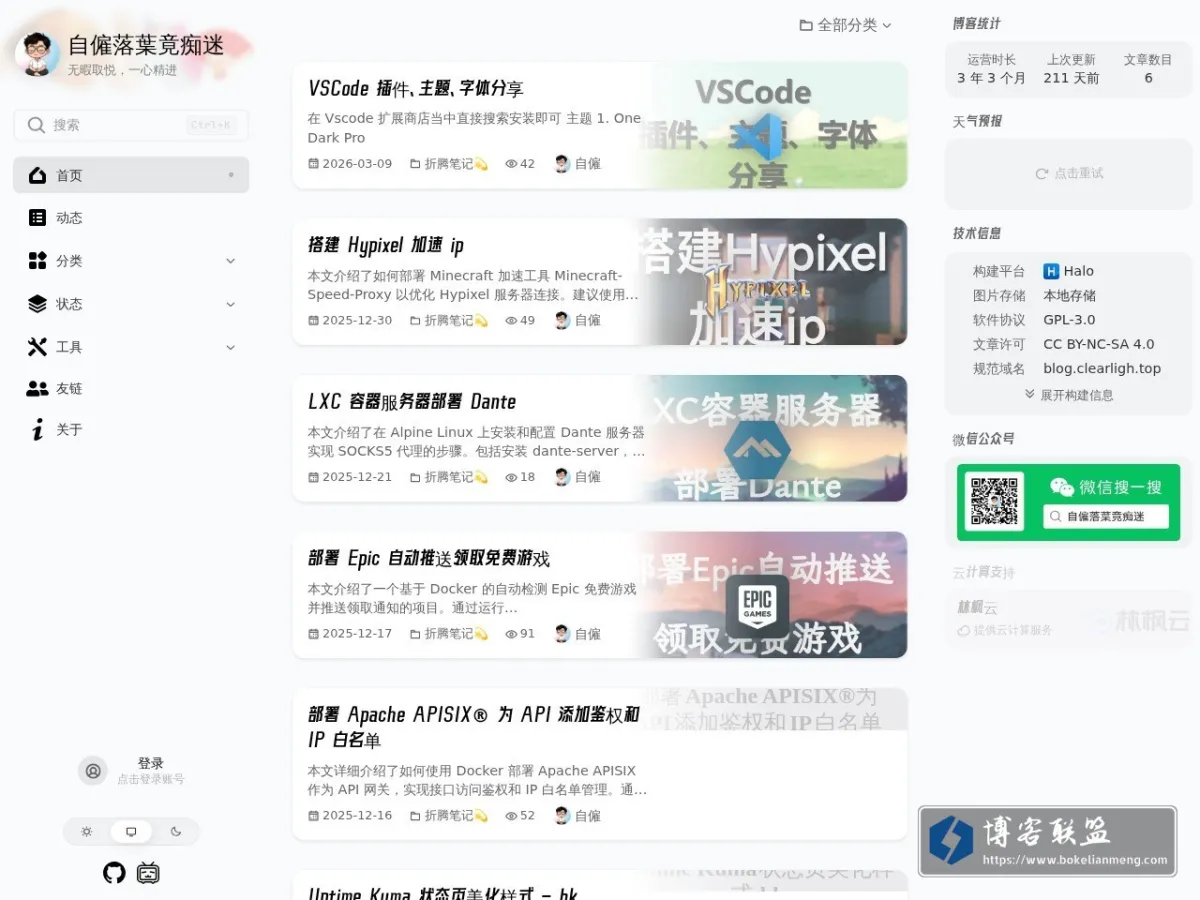Open article 部署 Apache APISIX 为 API 添加鉴权
The height and width of the screenshot is (900, 1200).
(x=474, y=727)
